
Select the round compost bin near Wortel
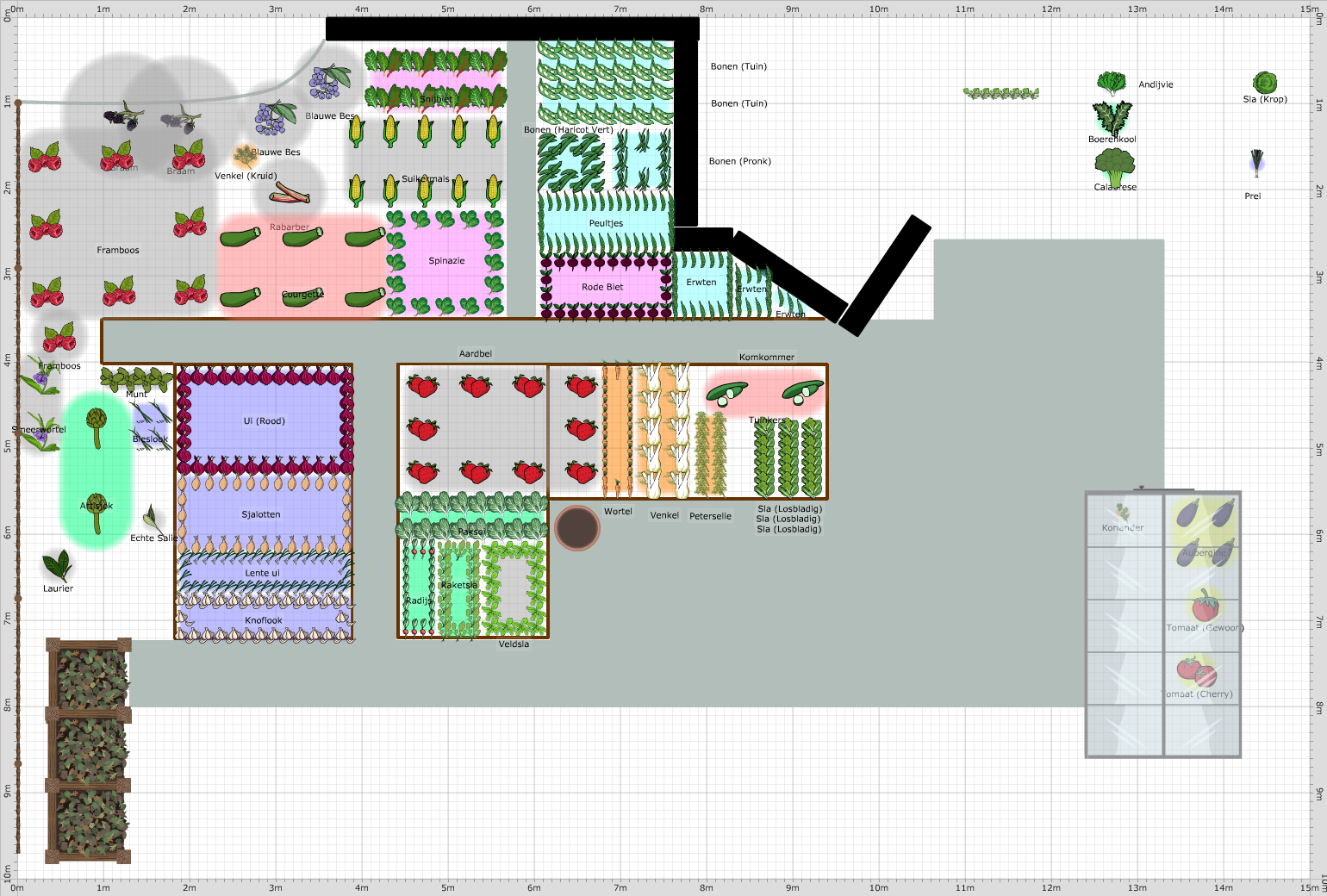coord(576,528)
